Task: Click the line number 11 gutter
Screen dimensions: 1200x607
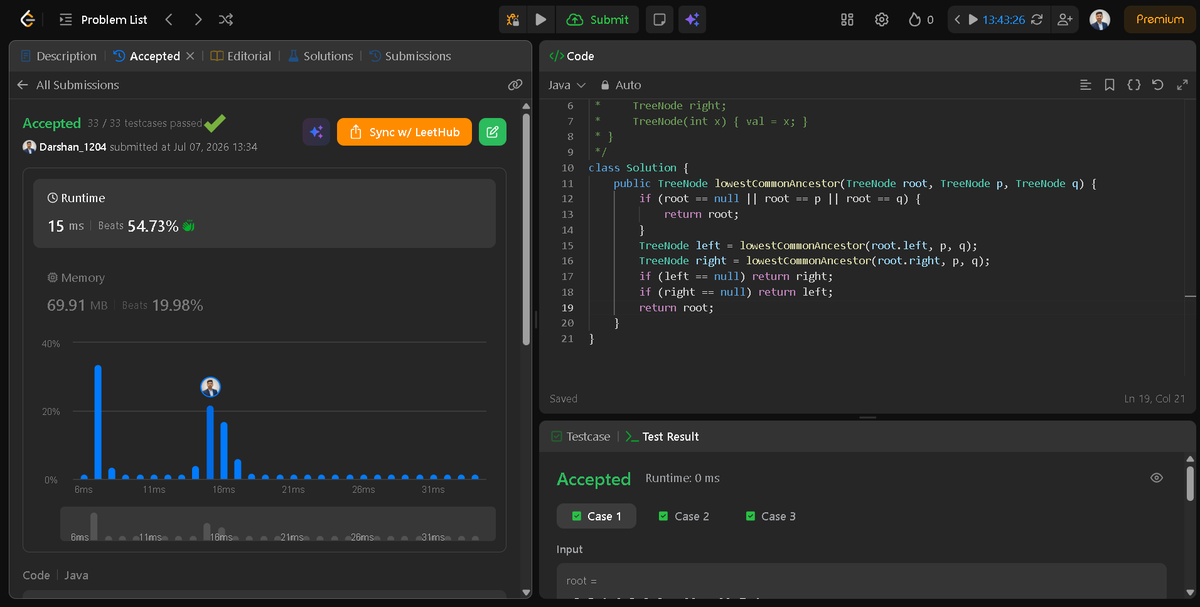Action: click(567, 183)
